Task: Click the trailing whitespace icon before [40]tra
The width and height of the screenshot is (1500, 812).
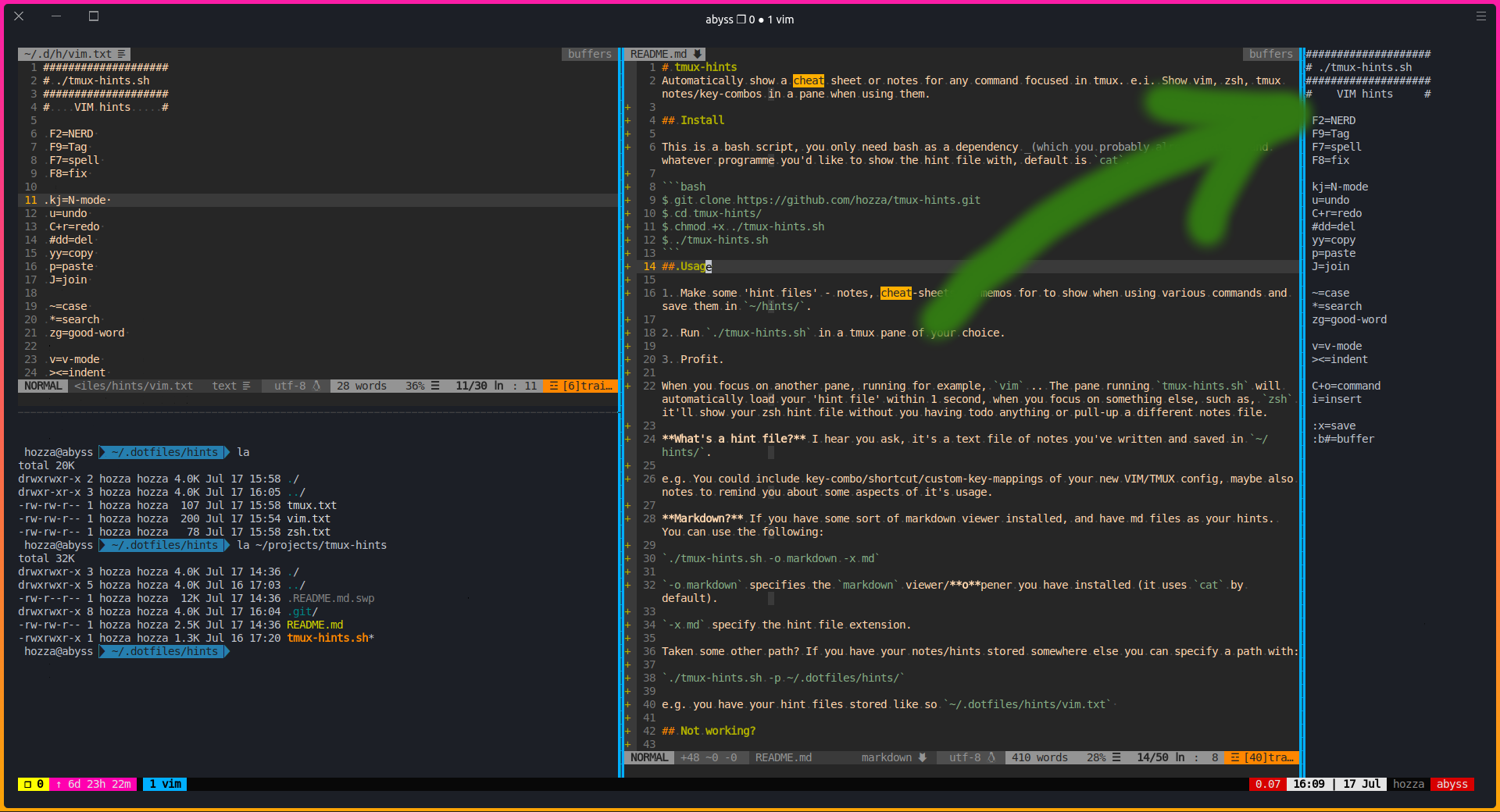Action: [1235, 757]
